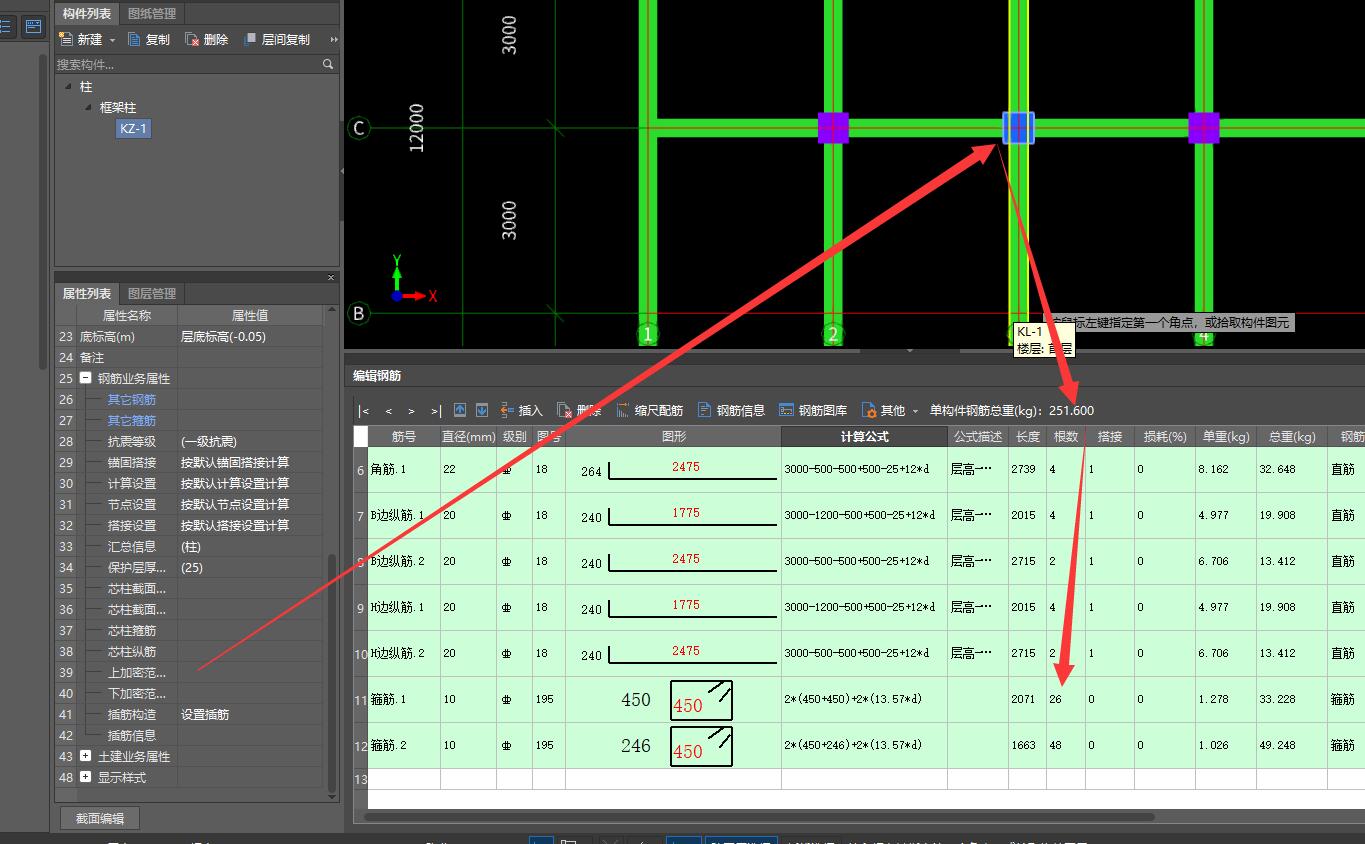Go to the first rebar record icon
This screenshot has width=1365, height=844.
pos(365,411)
